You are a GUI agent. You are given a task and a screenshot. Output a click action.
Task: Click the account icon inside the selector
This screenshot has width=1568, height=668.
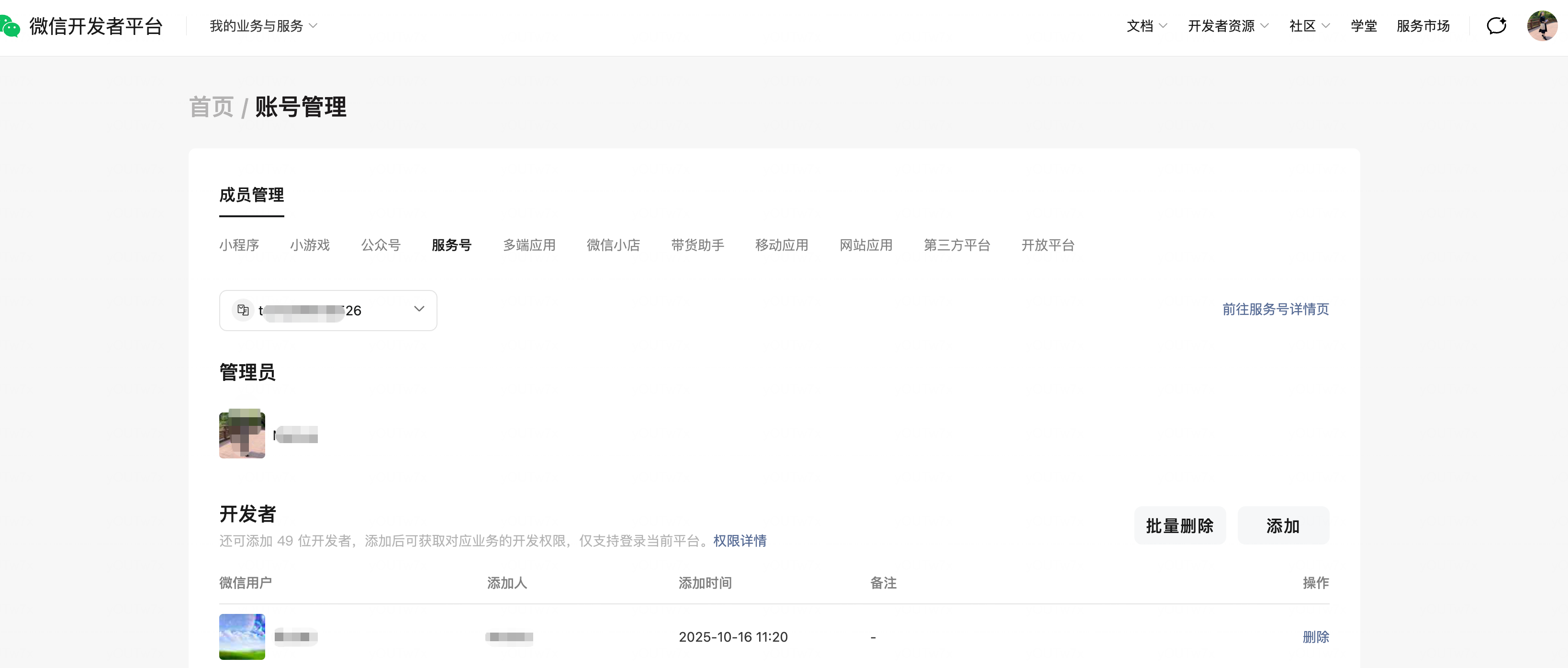tap(243, 310)
